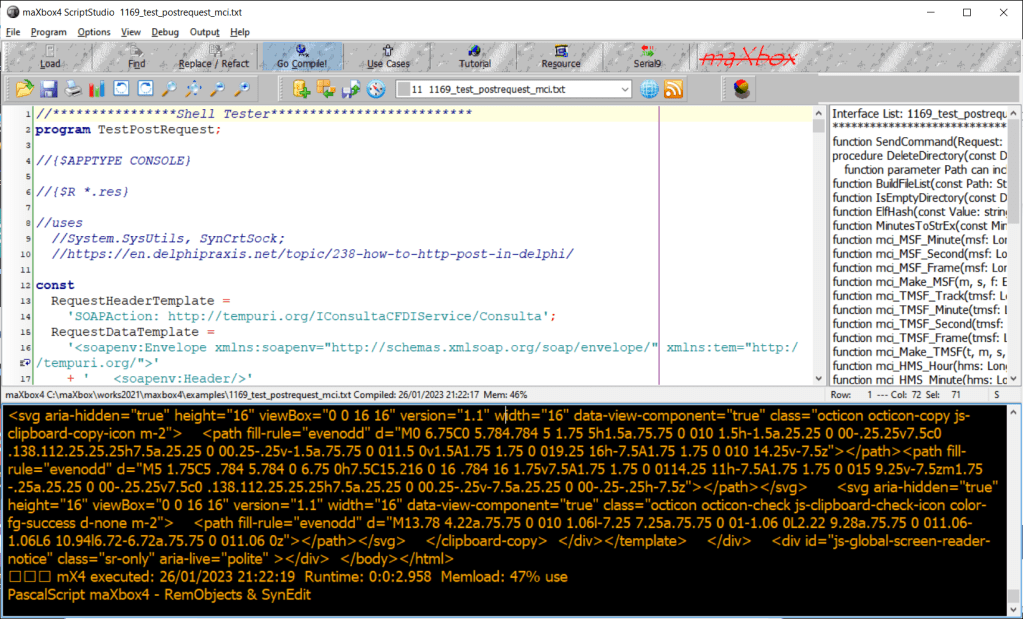Open the orange RSS feed icon
This screenshot has height=619, width=1023.
click(674, 89)
